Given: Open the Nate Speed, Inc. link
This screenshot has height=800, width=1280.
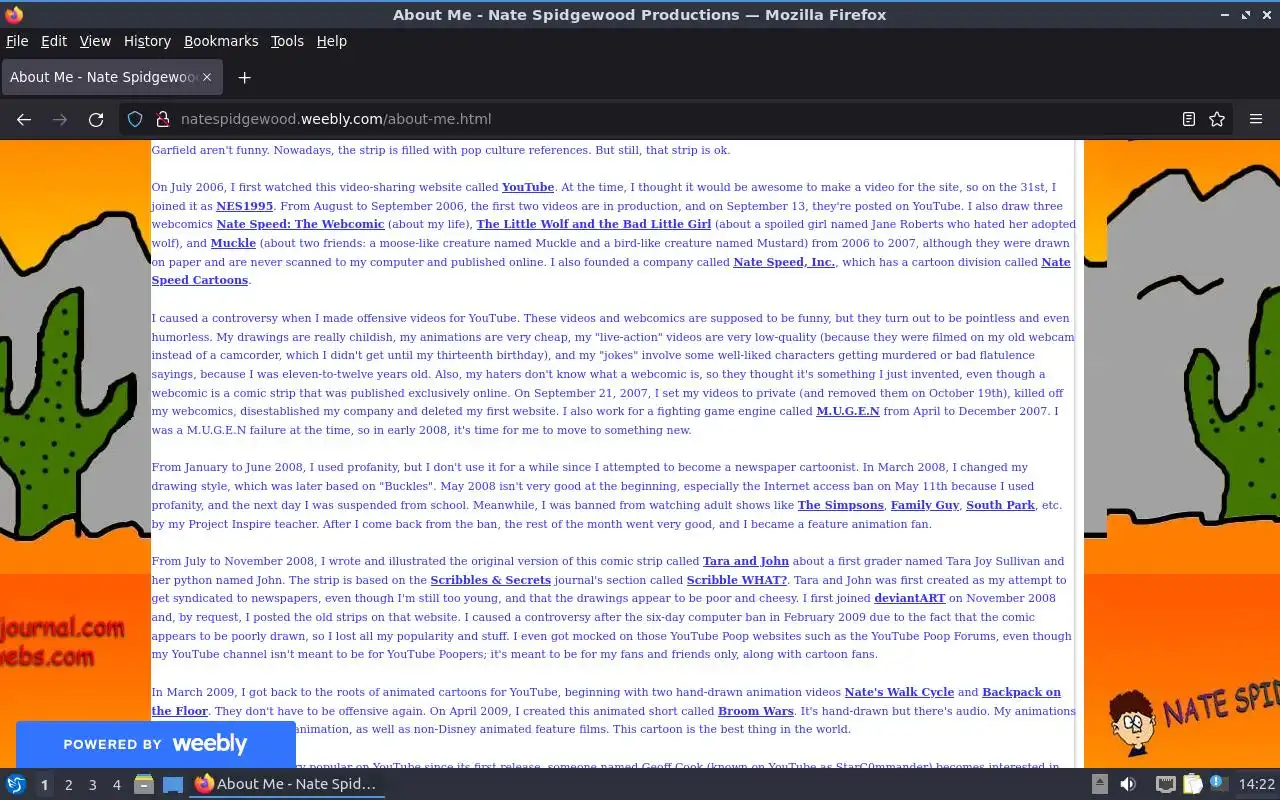Looking at the screenshot, I should tap(784, 262).
